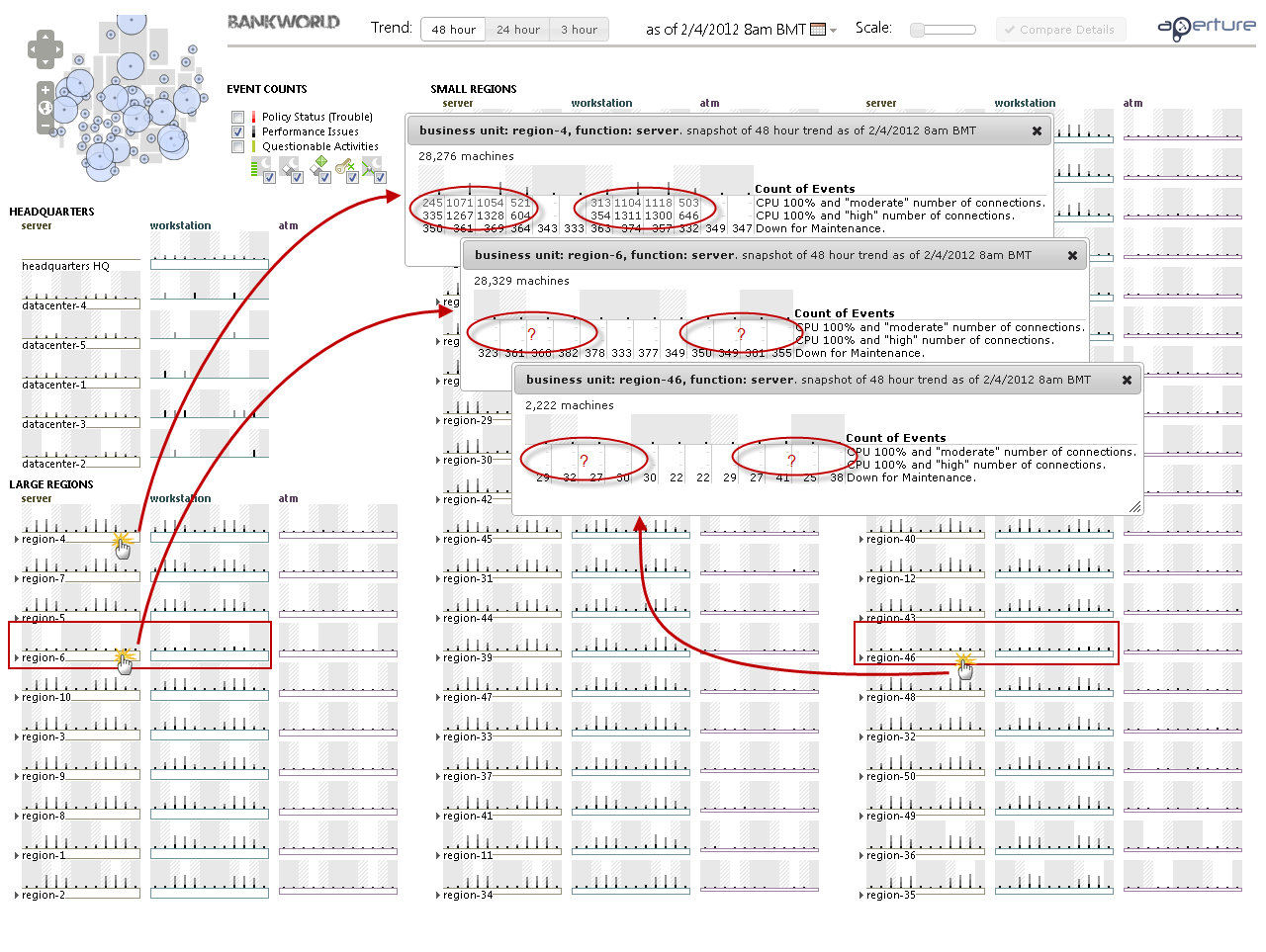Click the '28,276 machines' text
The image size is (1266, 952).
[x=466, y=156]
